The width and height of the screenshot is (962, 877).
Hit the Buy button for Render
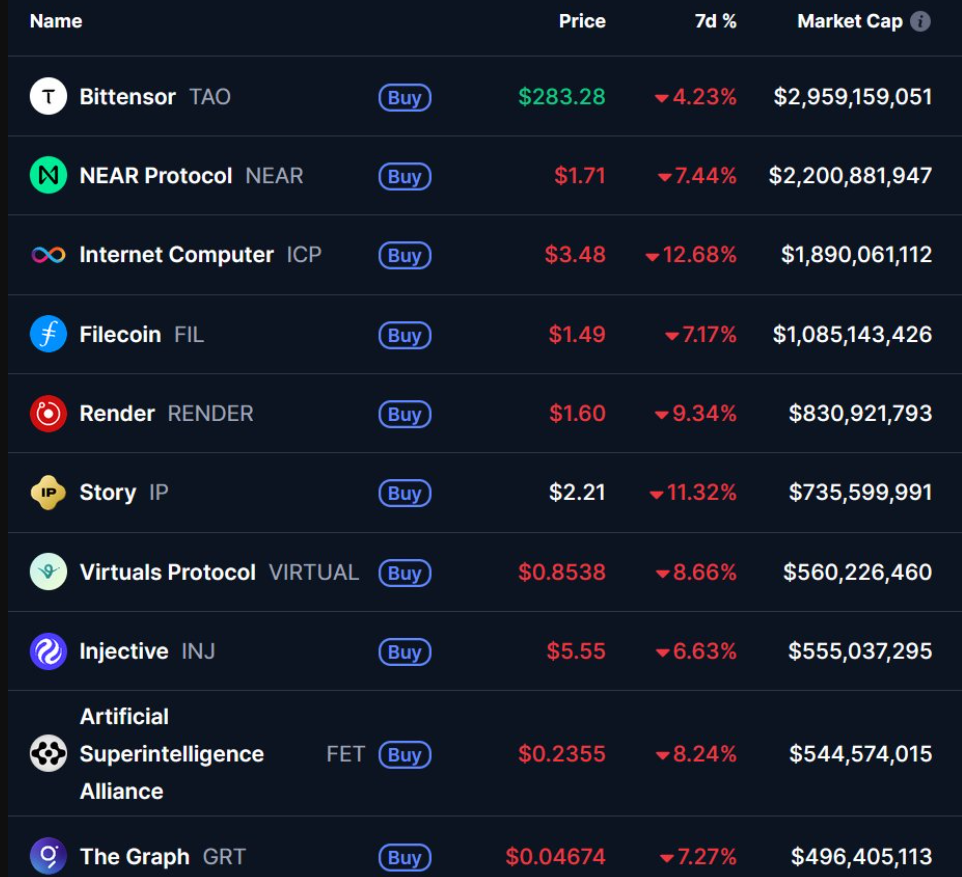click(404, 414)
